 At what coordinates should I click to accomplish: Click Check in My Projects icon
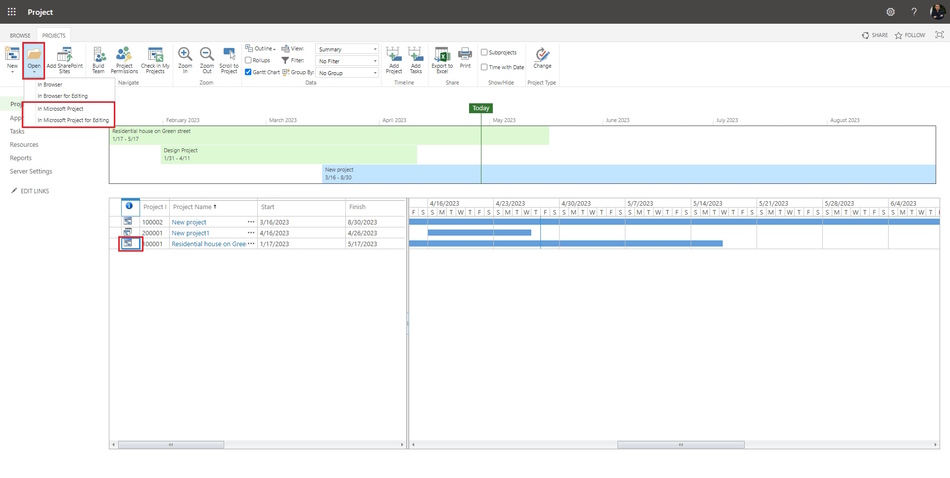(155, 53)
